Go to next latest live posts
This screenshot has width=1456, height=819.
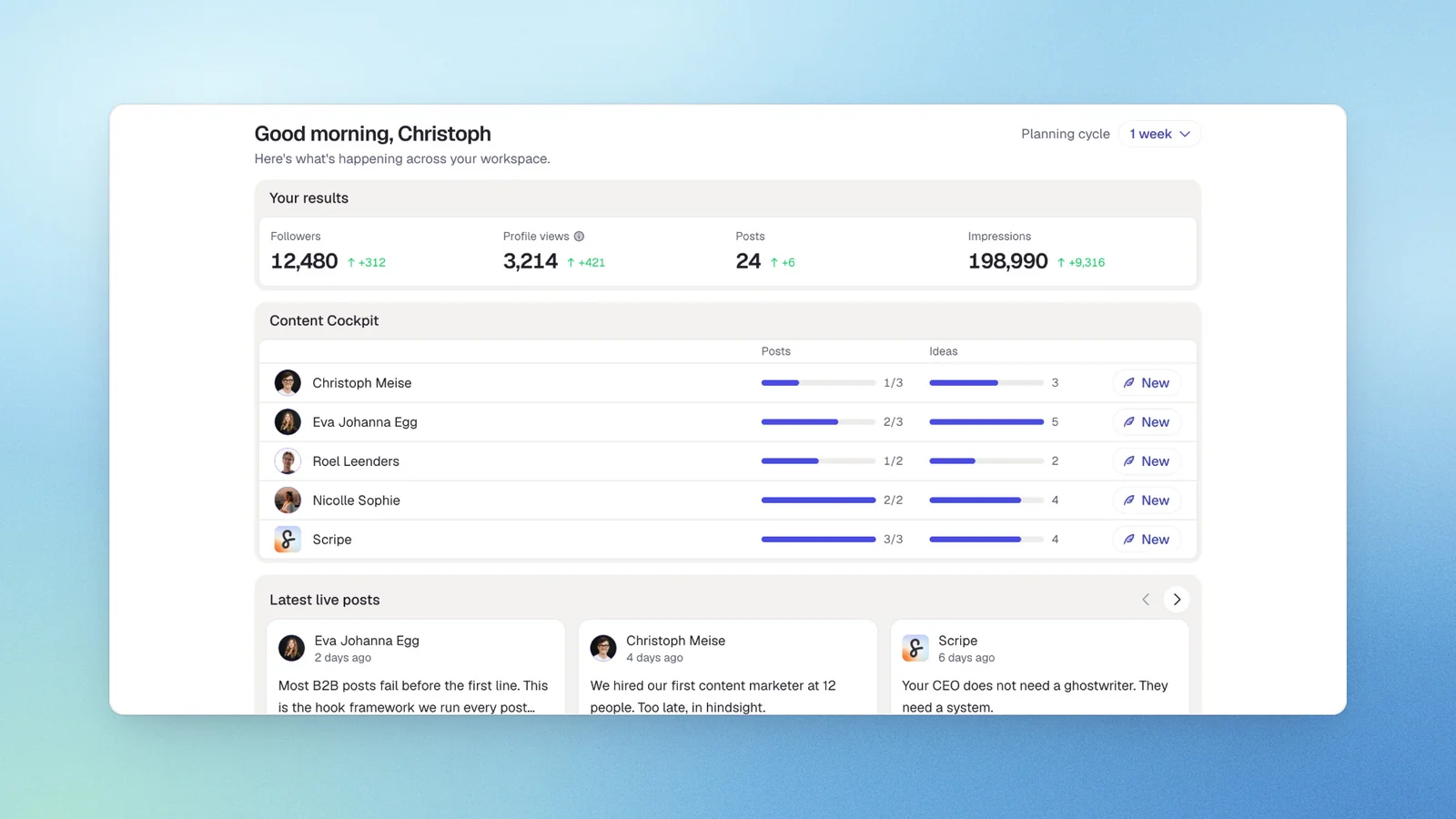point(1177,600)
